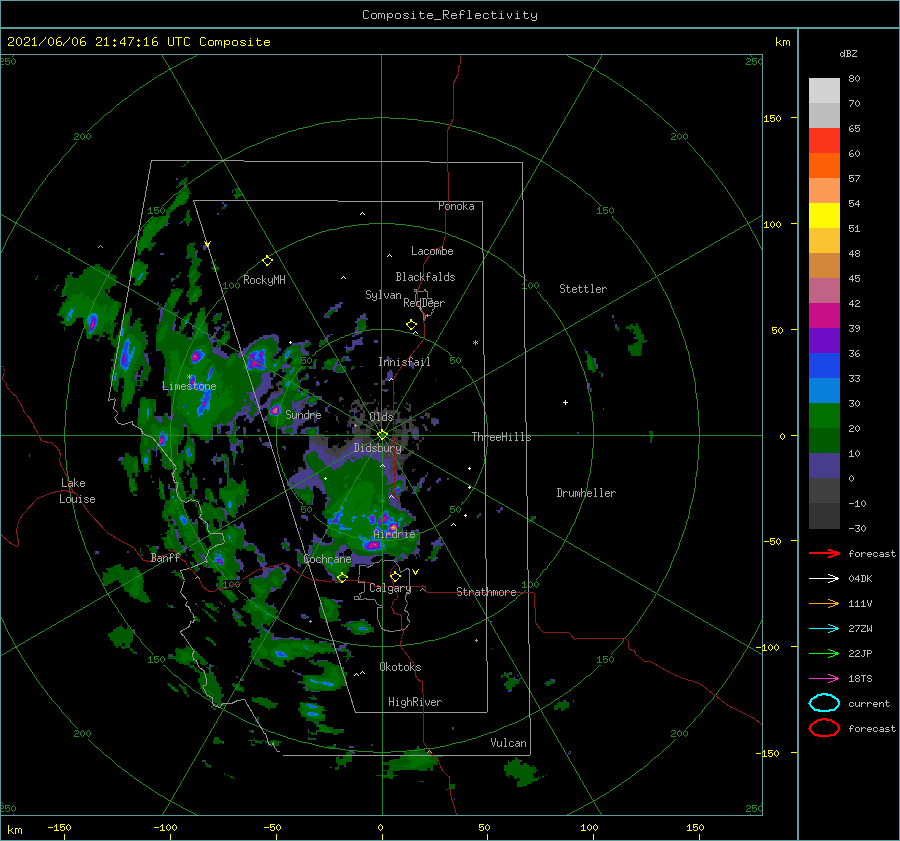Click the Ponoka city label
The height and width of the screenshot is (841, 900).
(456, 206)
